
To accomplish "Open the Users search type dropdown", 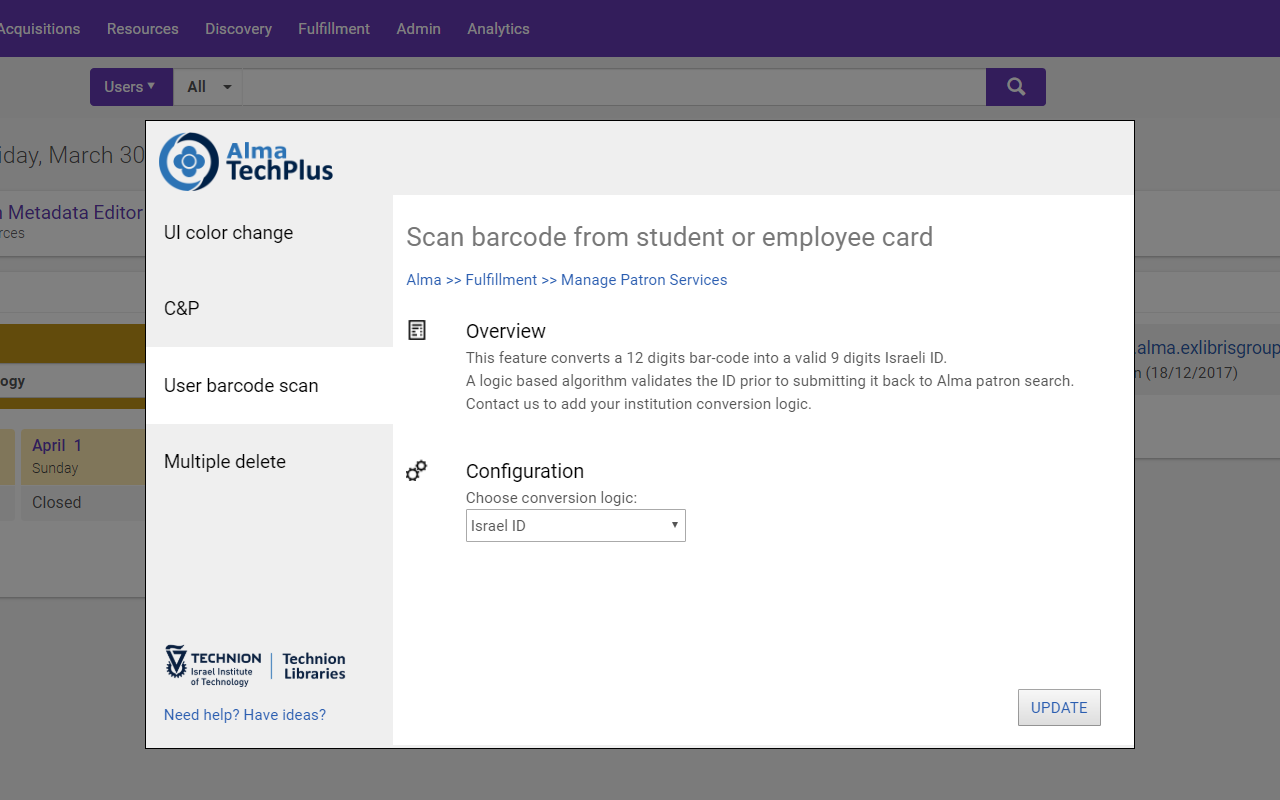I will pyautogui.click(x=131, y=87).
